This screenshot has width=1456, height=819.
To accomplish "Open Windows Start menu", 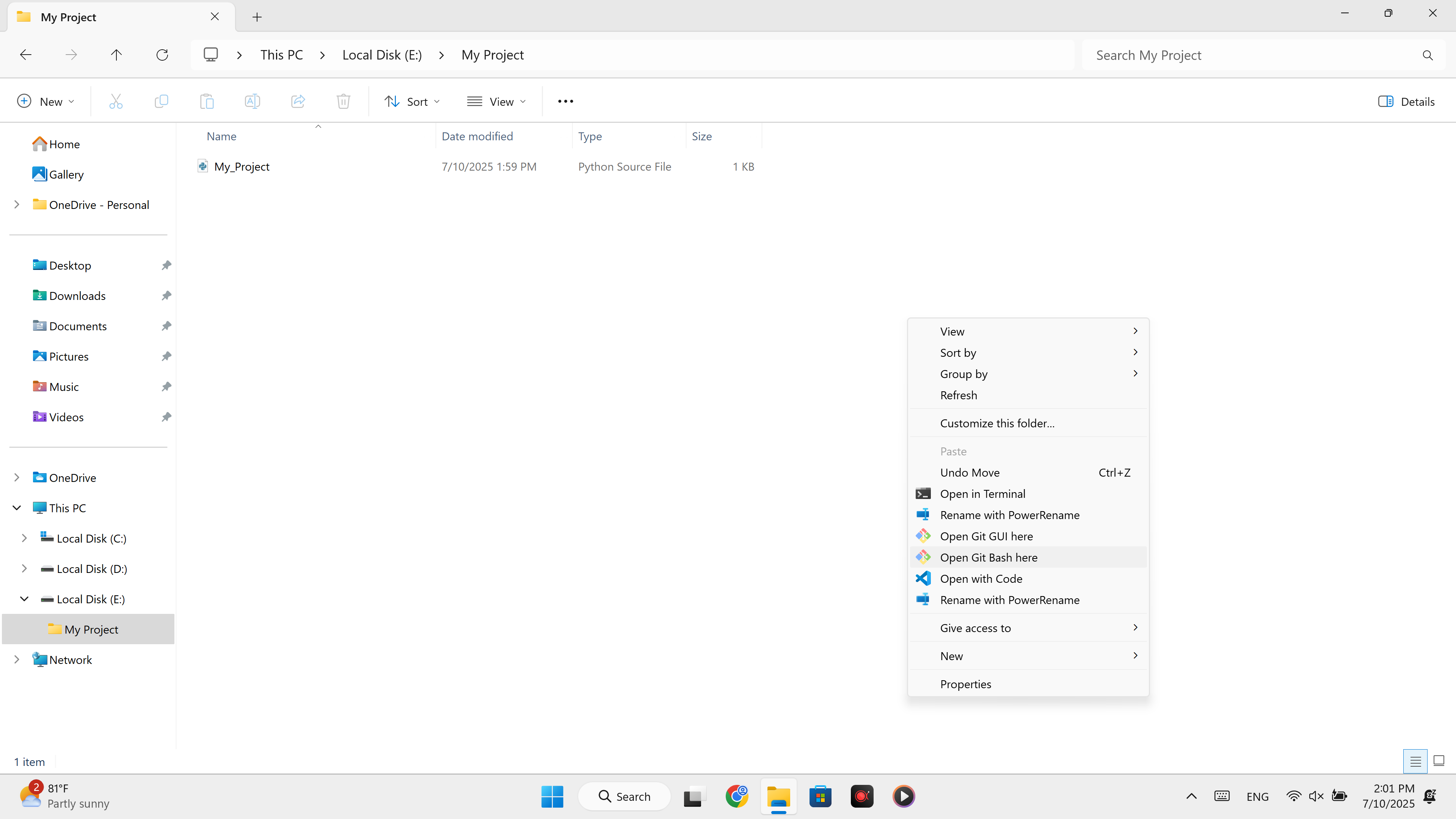I will point(552,796).
